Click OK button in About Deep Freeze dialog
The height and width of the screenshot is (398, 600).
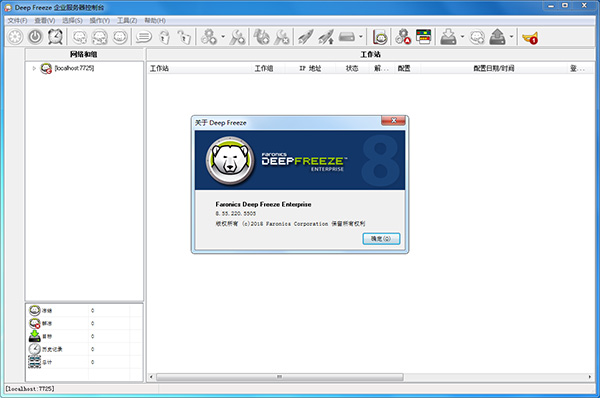coord(381,239)
